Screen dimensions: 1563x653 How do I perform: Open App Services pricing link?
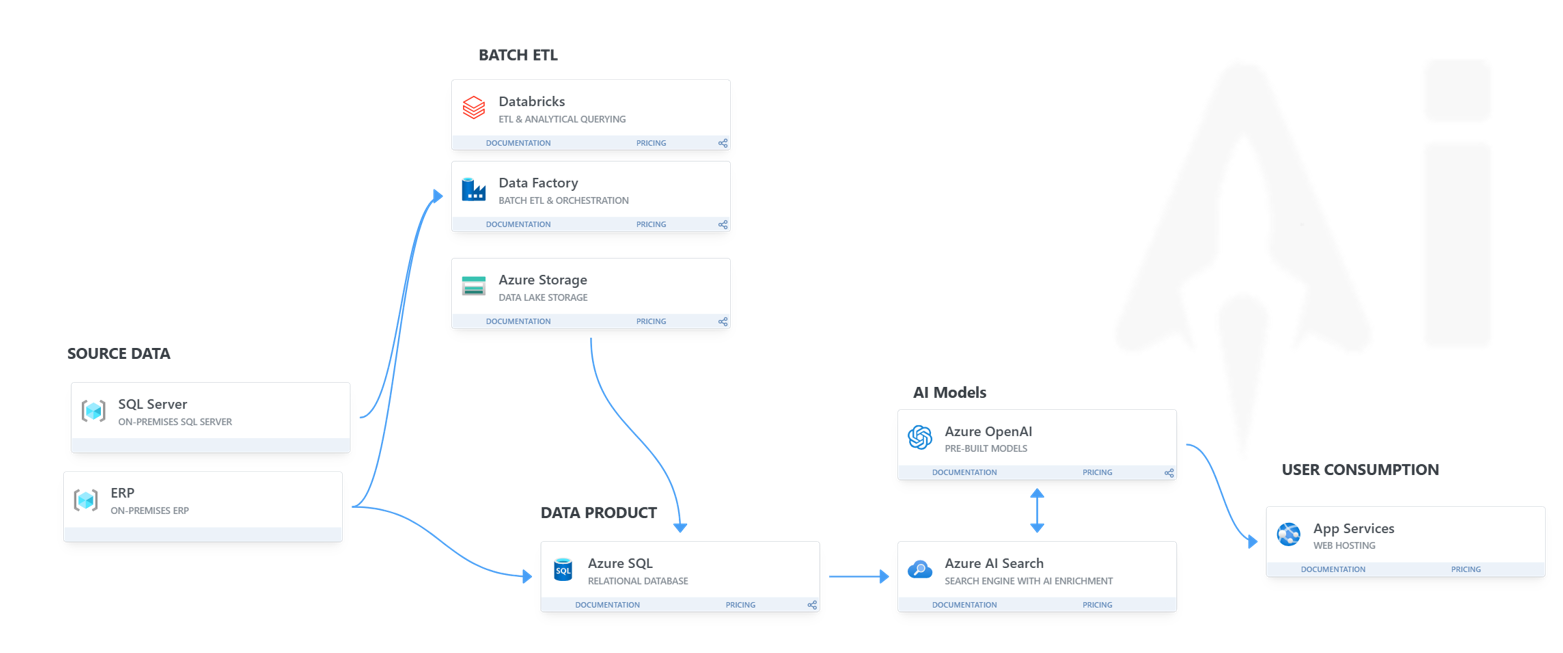click(1466, 569)
